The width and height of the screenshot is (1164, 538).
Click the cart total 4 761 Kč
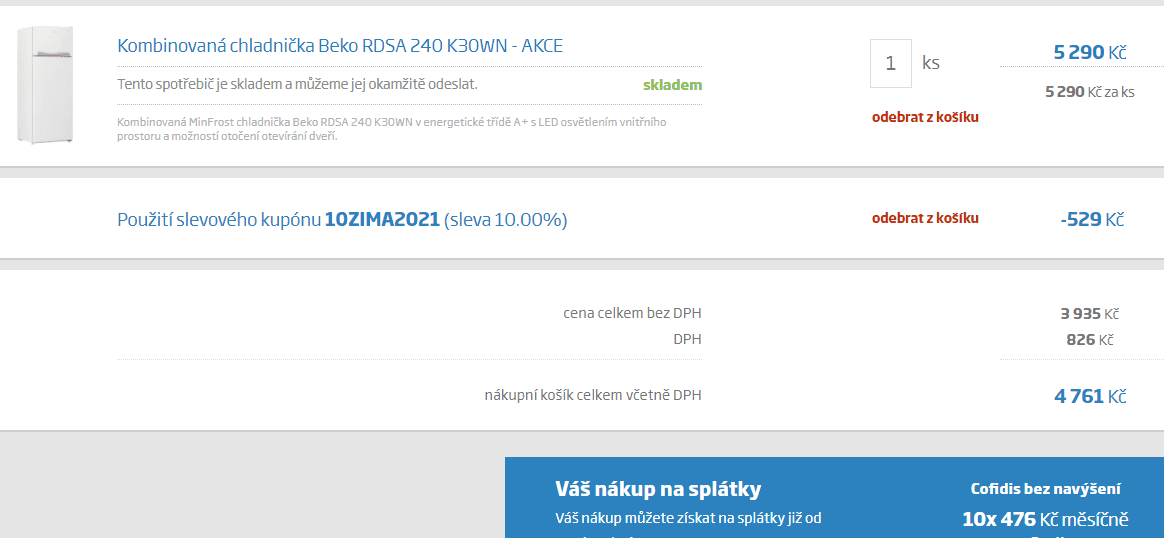pos(1090,396)
